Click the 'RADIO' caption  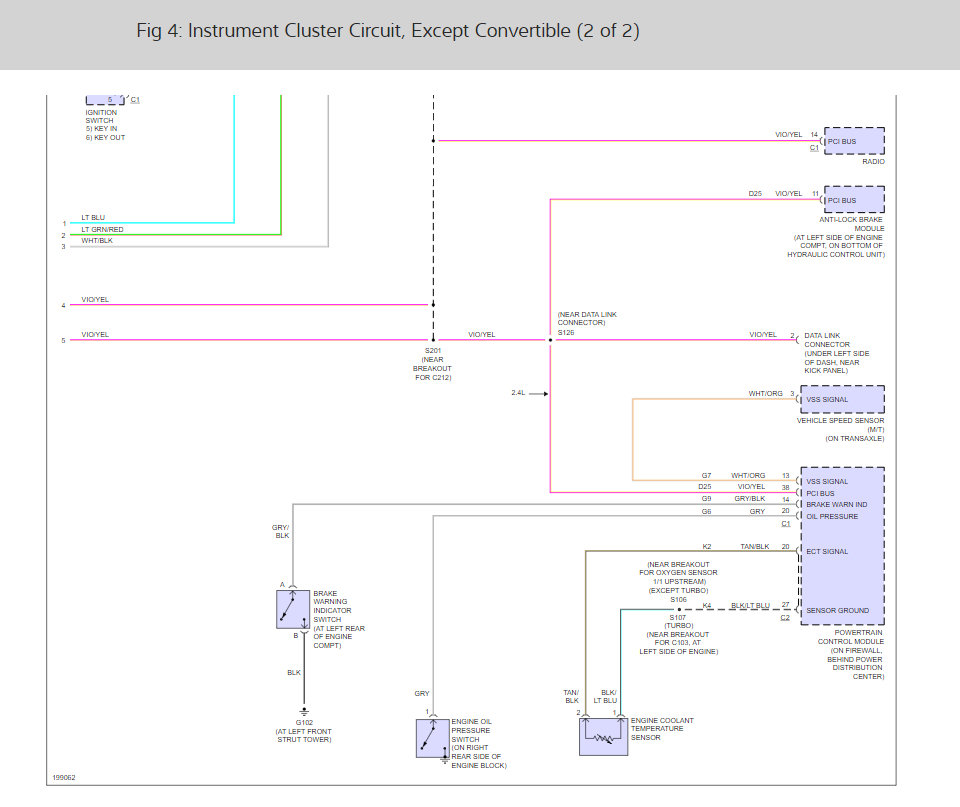pyautogui.click(x=873, y=162)
